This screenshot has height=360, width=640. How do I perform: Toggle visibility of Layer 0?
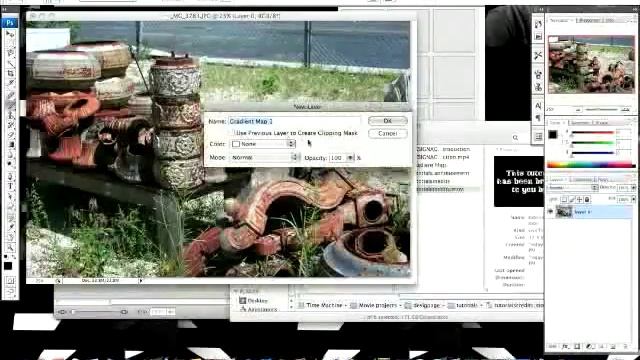pyautogui.click(x=551, y=212)
